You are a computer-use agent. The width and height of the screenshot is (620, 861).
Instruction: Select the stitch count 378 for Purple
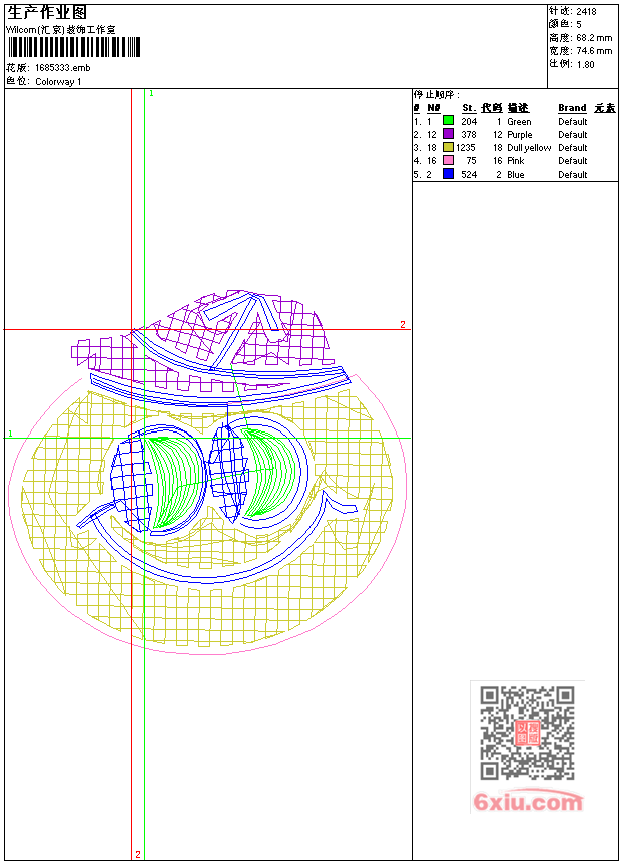(x=469, y=135)
